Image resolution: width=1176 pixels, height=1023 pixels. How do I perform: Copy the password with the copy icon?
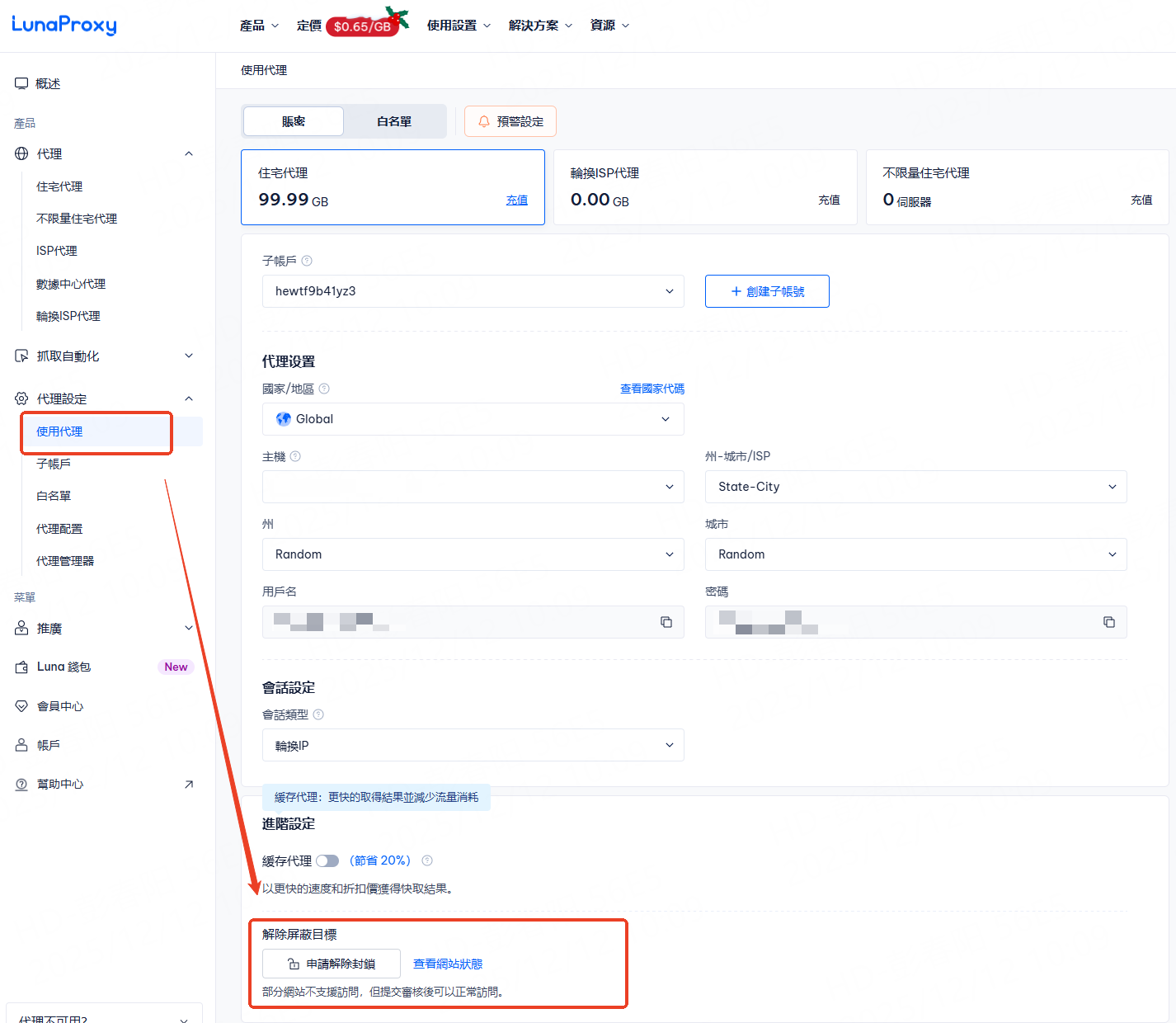coord(1109,622)
